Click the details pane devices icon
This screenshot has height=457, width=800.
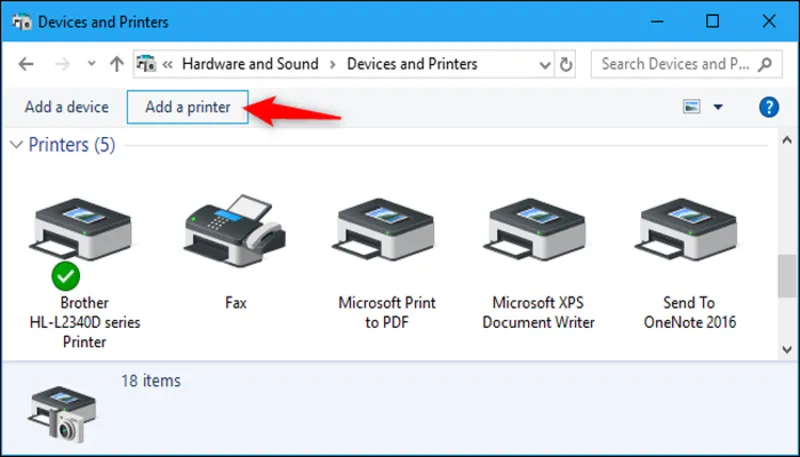coord(62,414)
